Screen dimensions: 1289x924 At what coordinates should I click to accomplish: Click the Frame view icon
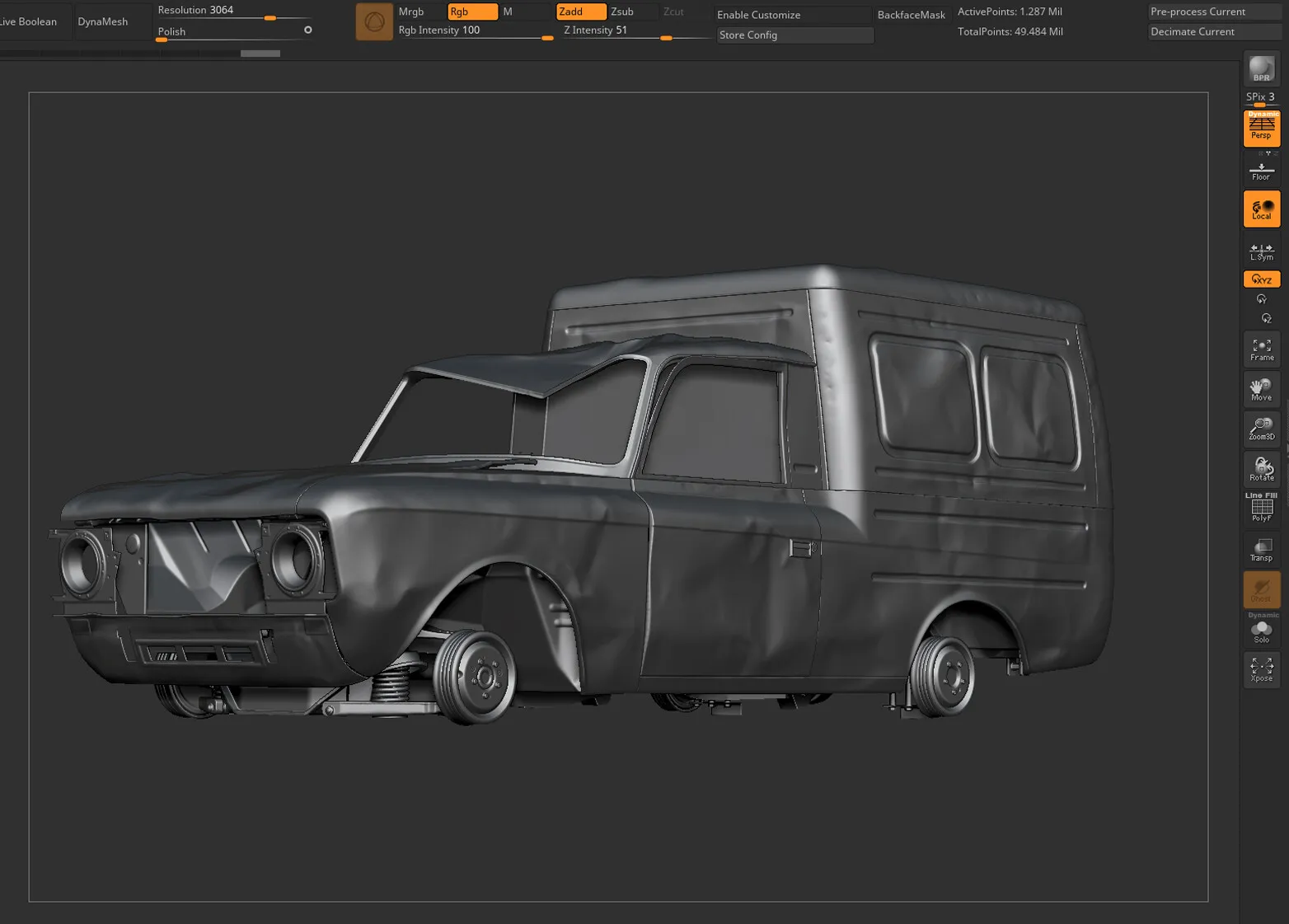click(x=1261, y=349)
